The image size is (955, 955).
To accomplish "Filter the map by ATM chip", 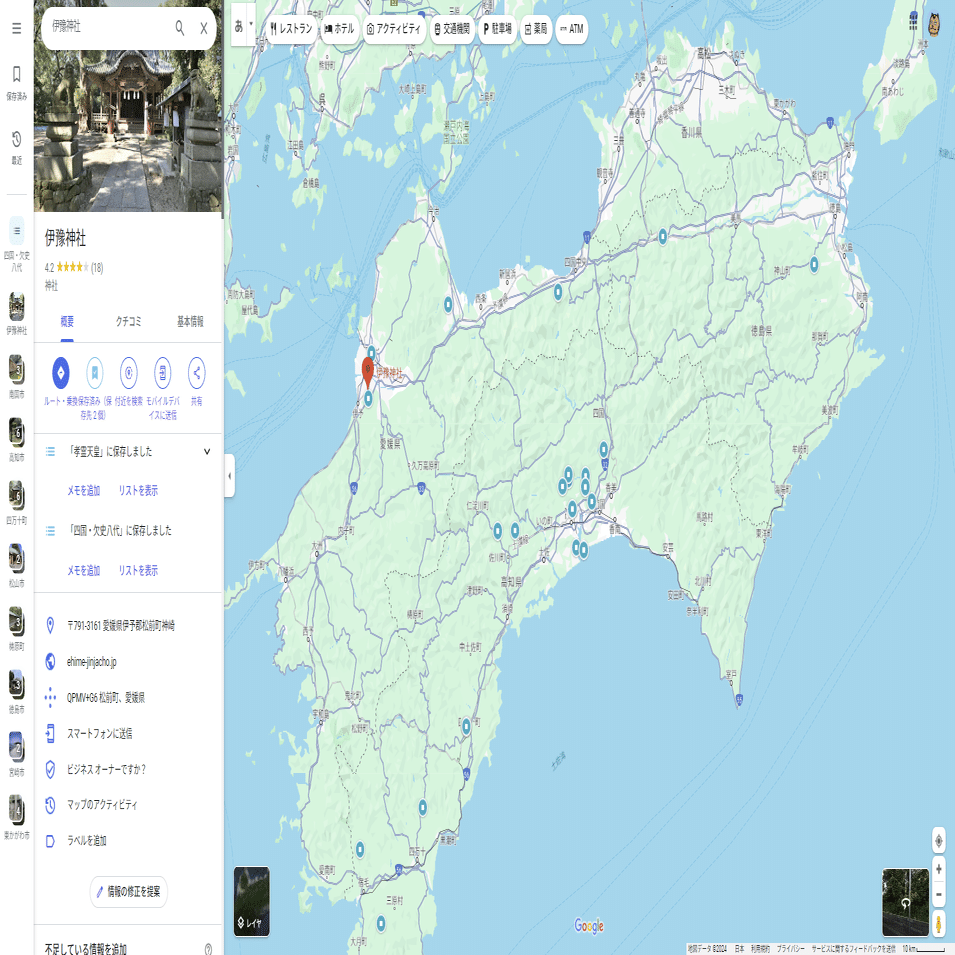I will [x=572, y=29].
